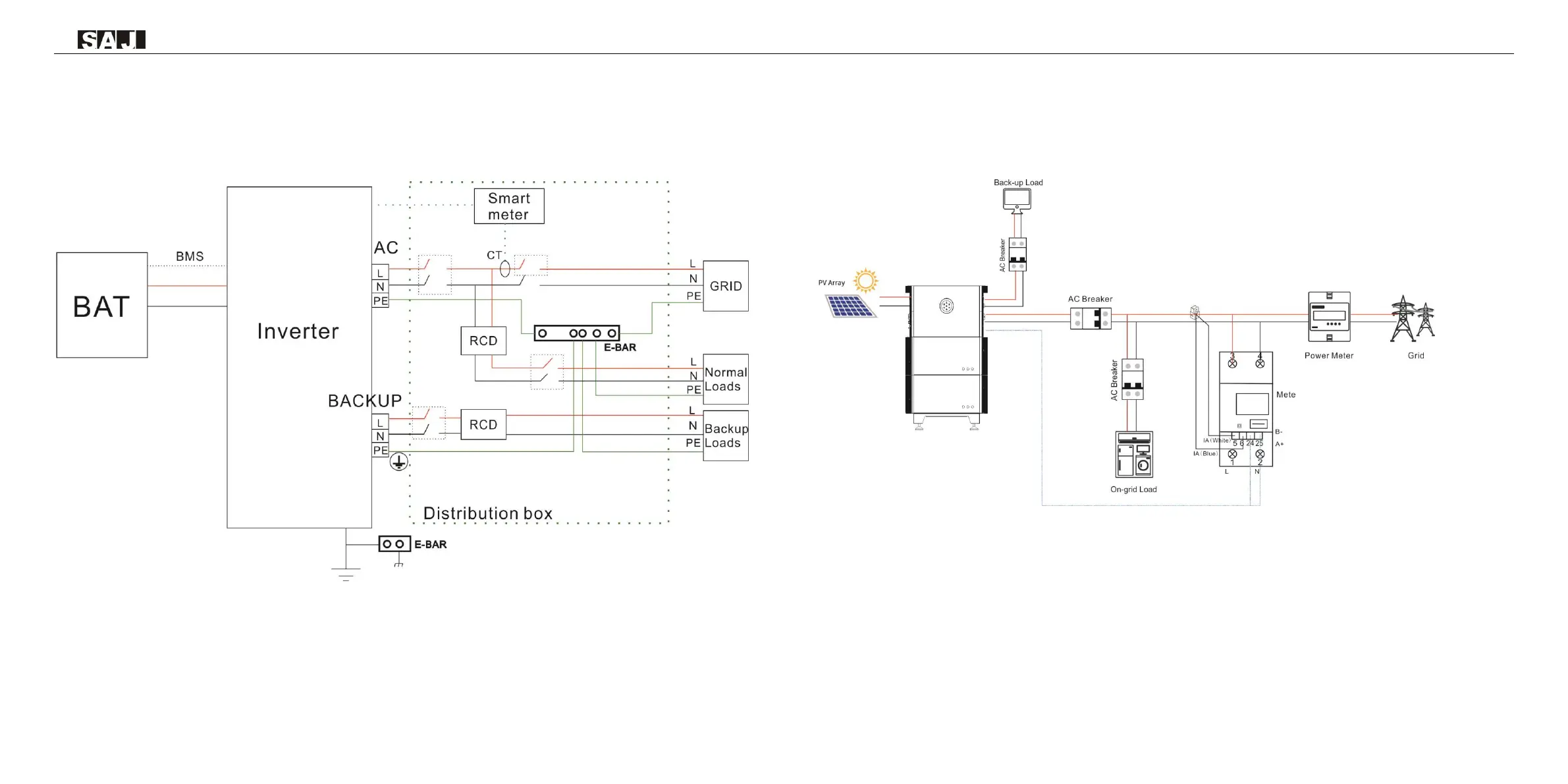Select the E-BAR busbar inside distribution box
1568x784 pixels.
tap(577, 333)
